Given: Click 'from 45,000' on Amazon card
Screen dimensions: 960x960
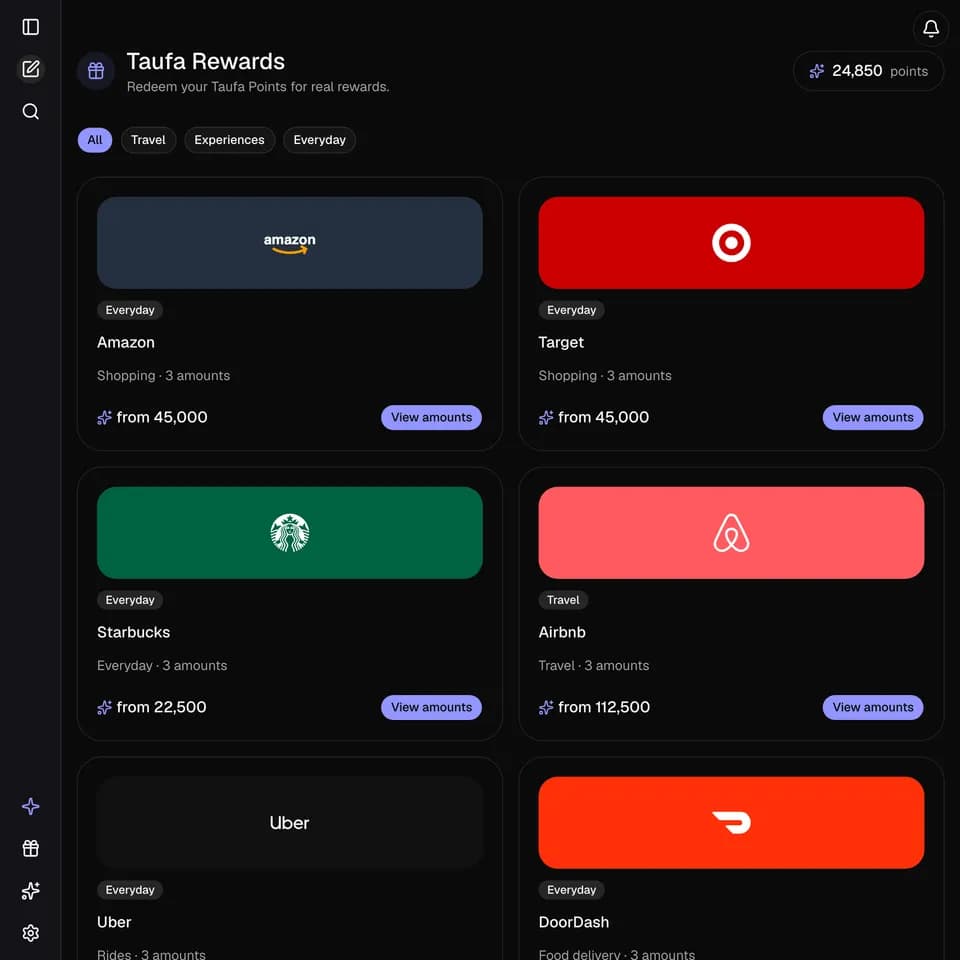Looking at the screenshot, I should pyautogui.click(x=162, y=418).
